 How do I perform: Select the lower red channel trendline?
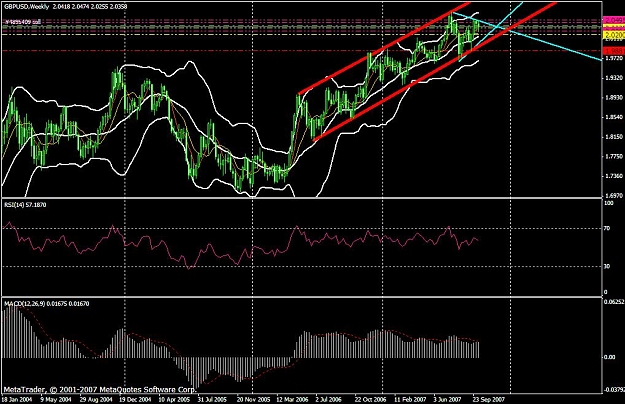434,72
